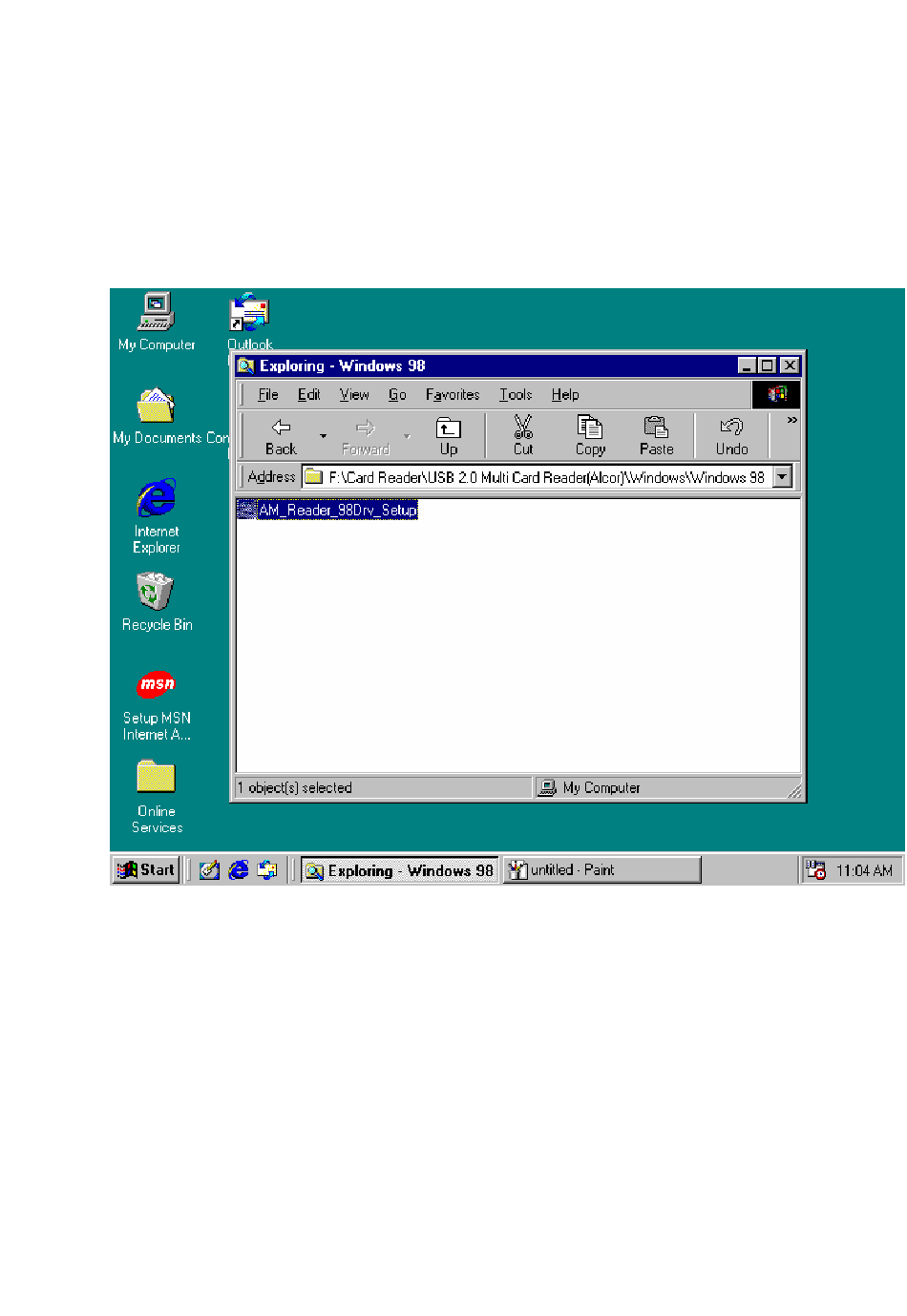Open the Start menu
This screenshot has width=907, height=1316.
coord(146,870)
